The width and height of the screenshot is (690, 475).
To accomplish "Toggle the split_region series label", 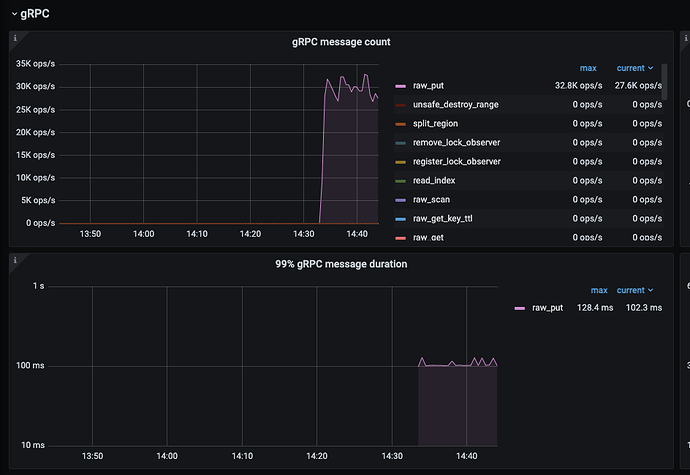I will coord(435,123).
